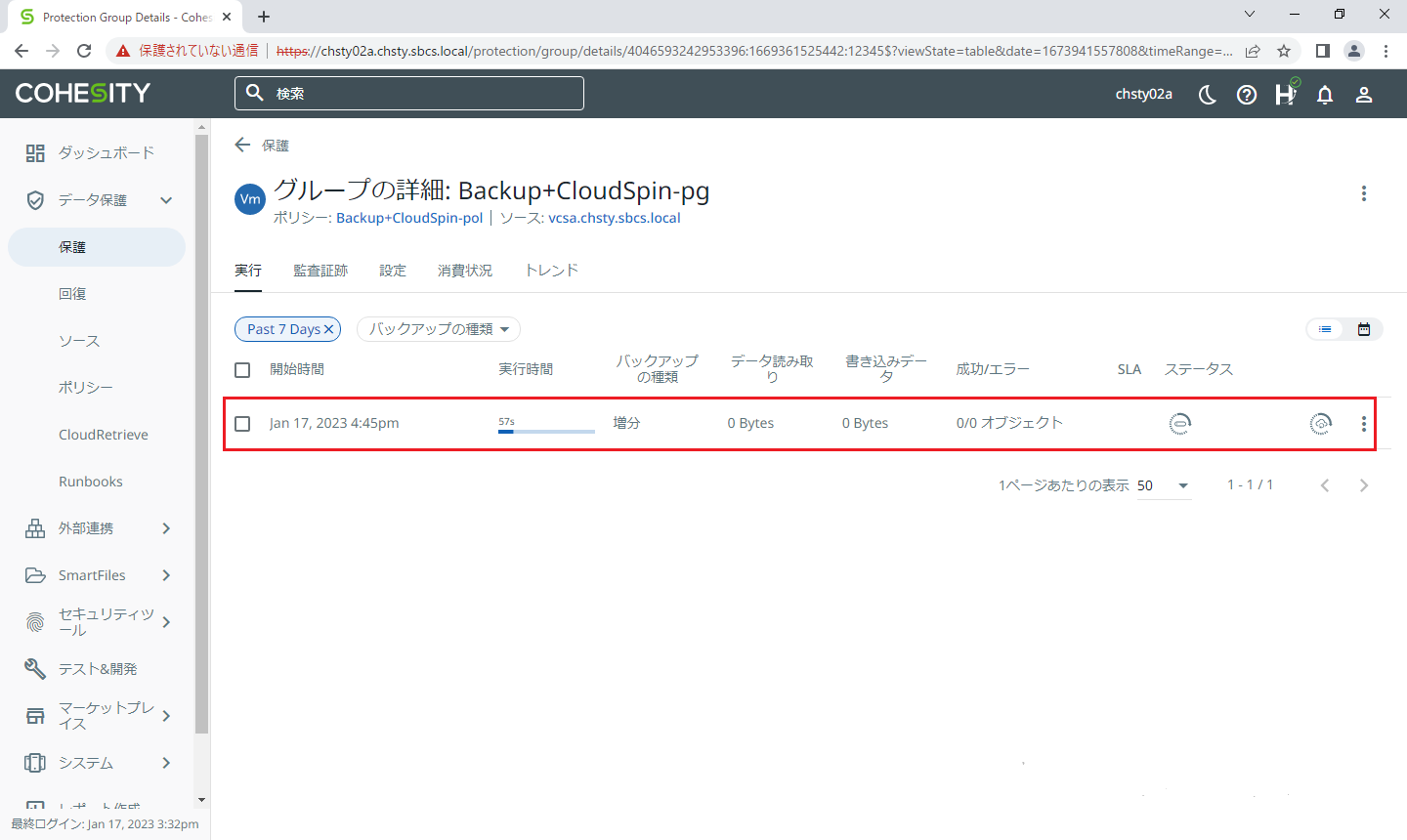This screenshot has width=1407, height=840.
Task: Open 回復 in the sidebar
Action: point(72,294)
